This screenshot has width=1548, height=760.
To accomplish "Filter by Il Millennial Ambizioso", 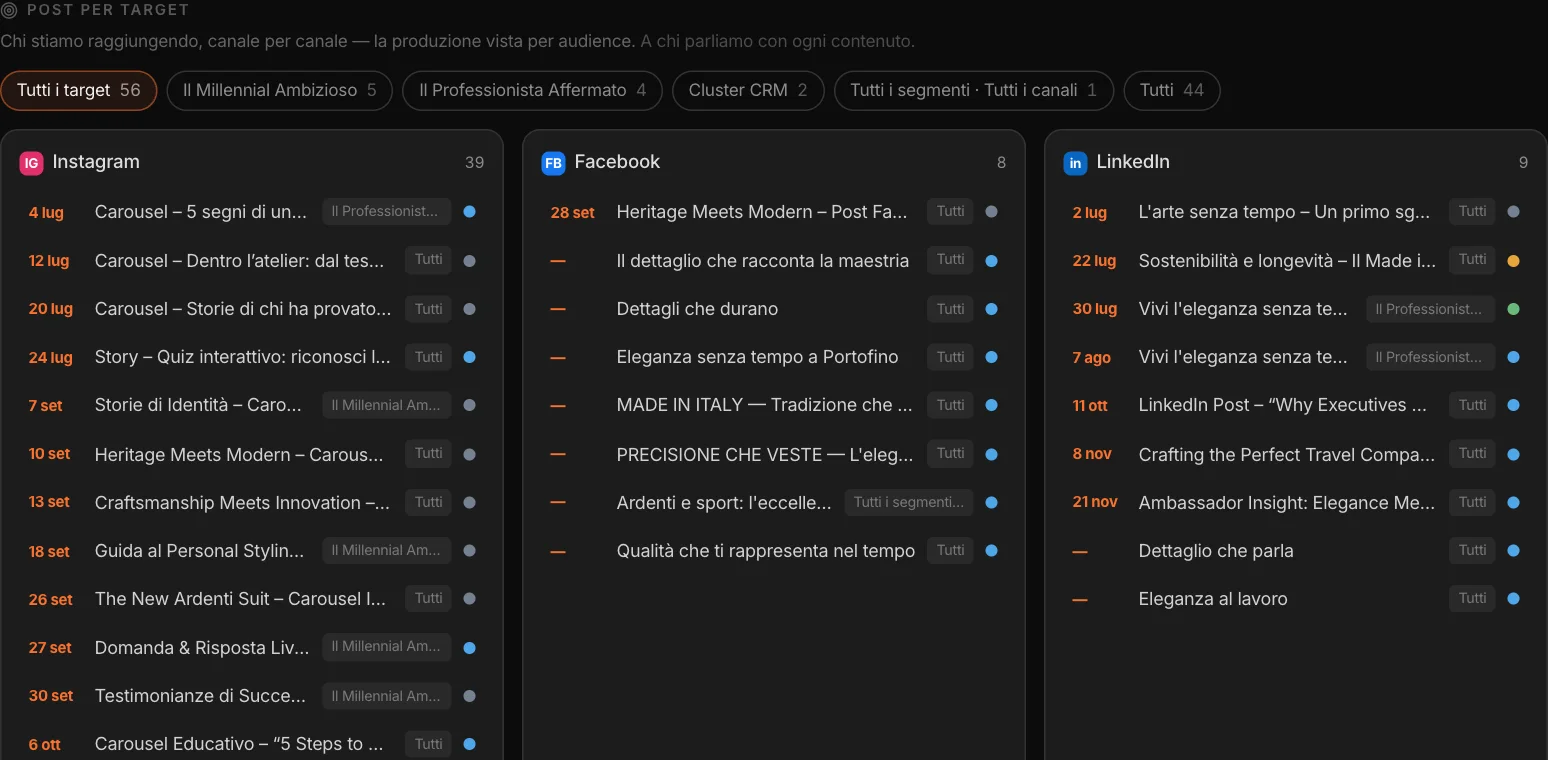I will coord(280,90).
